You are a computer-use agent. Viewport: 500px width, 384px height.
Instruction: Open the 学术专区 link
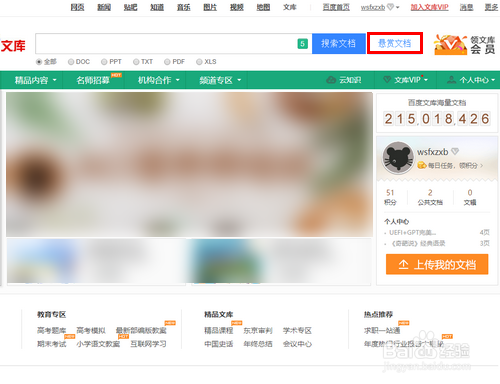point(297,330)
